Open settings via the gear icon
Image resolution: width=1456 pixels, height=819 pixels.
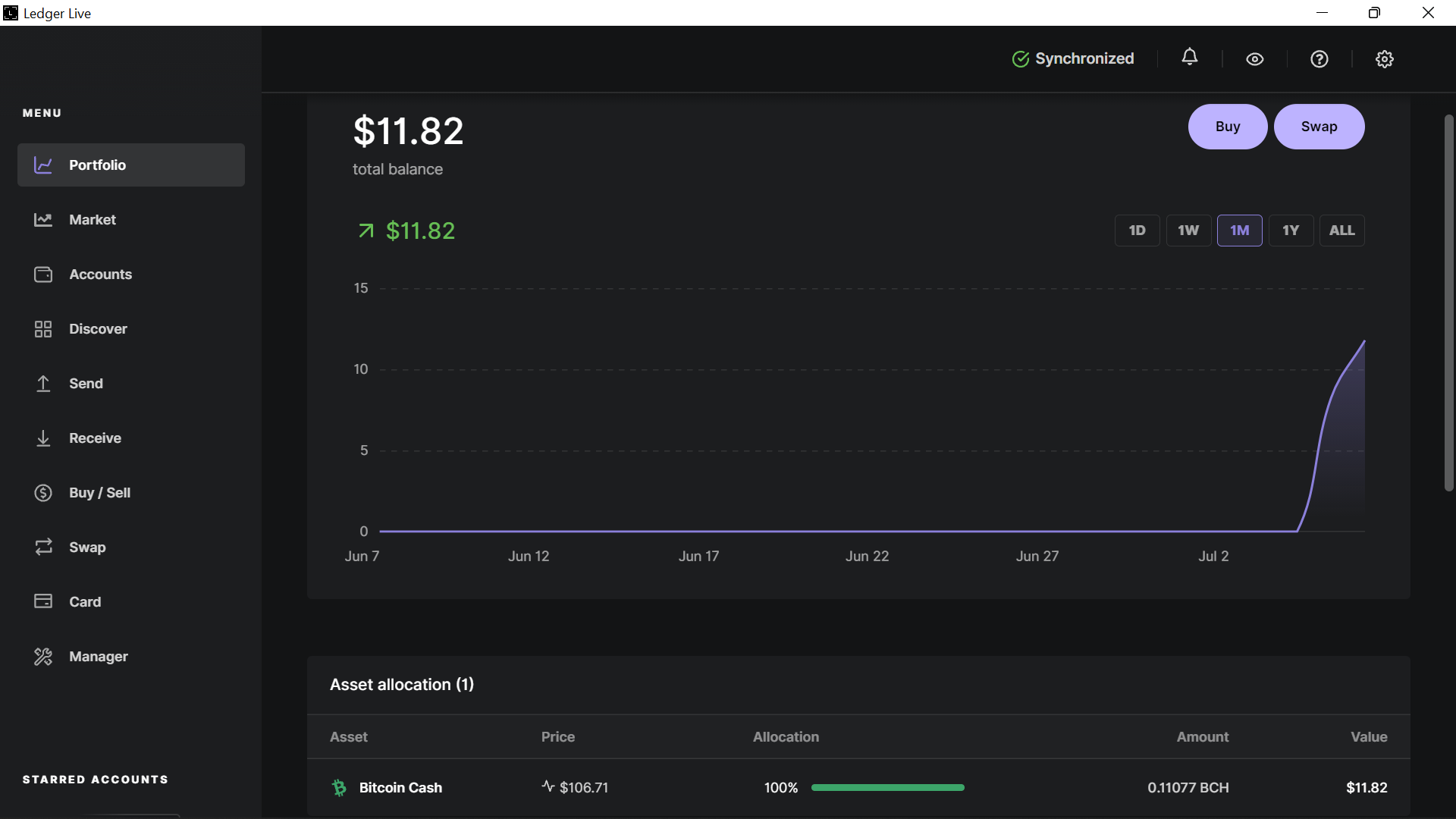[x=1385, y=59]
